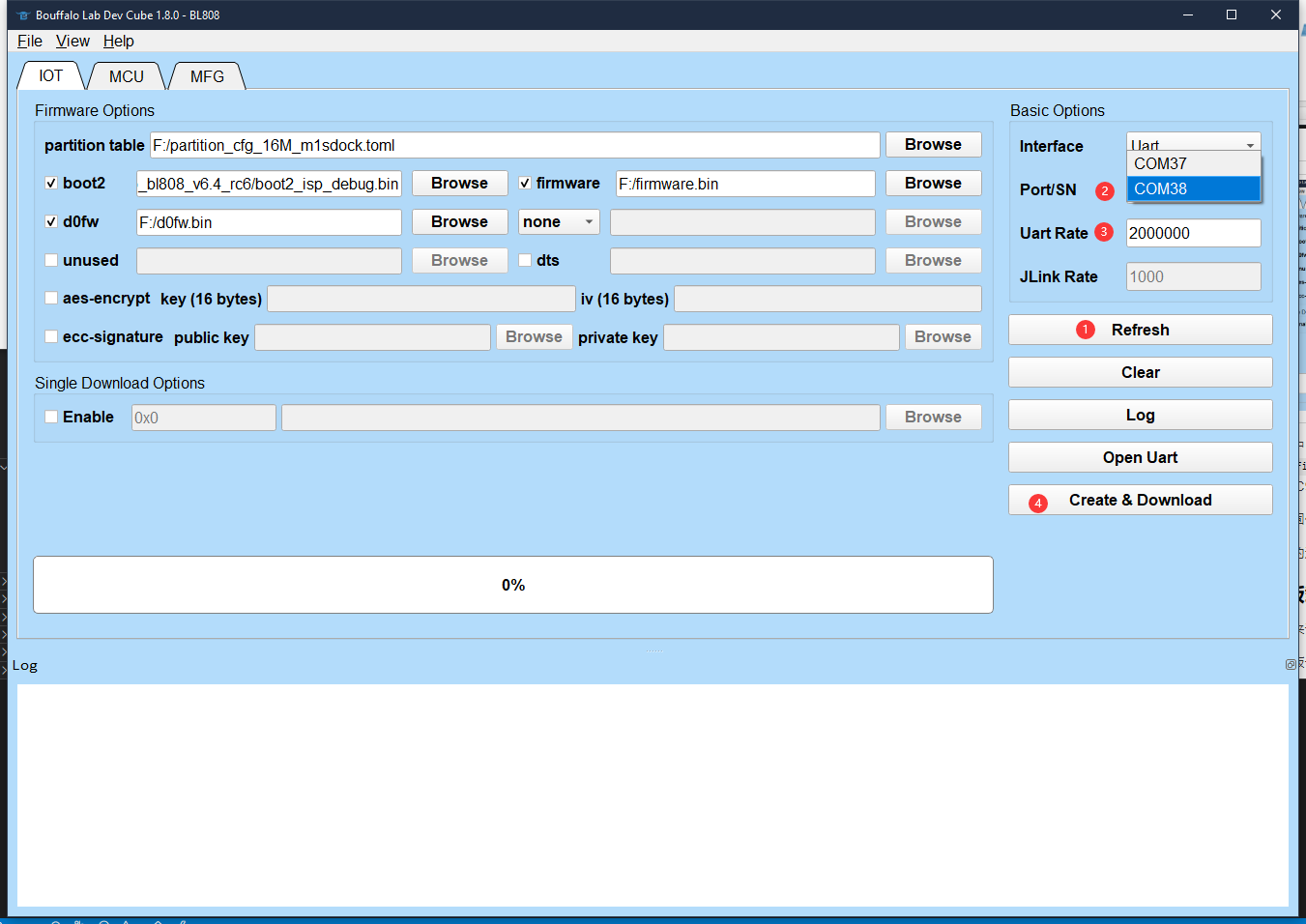
Task: Open the View menu
Action: click(73, 41)
